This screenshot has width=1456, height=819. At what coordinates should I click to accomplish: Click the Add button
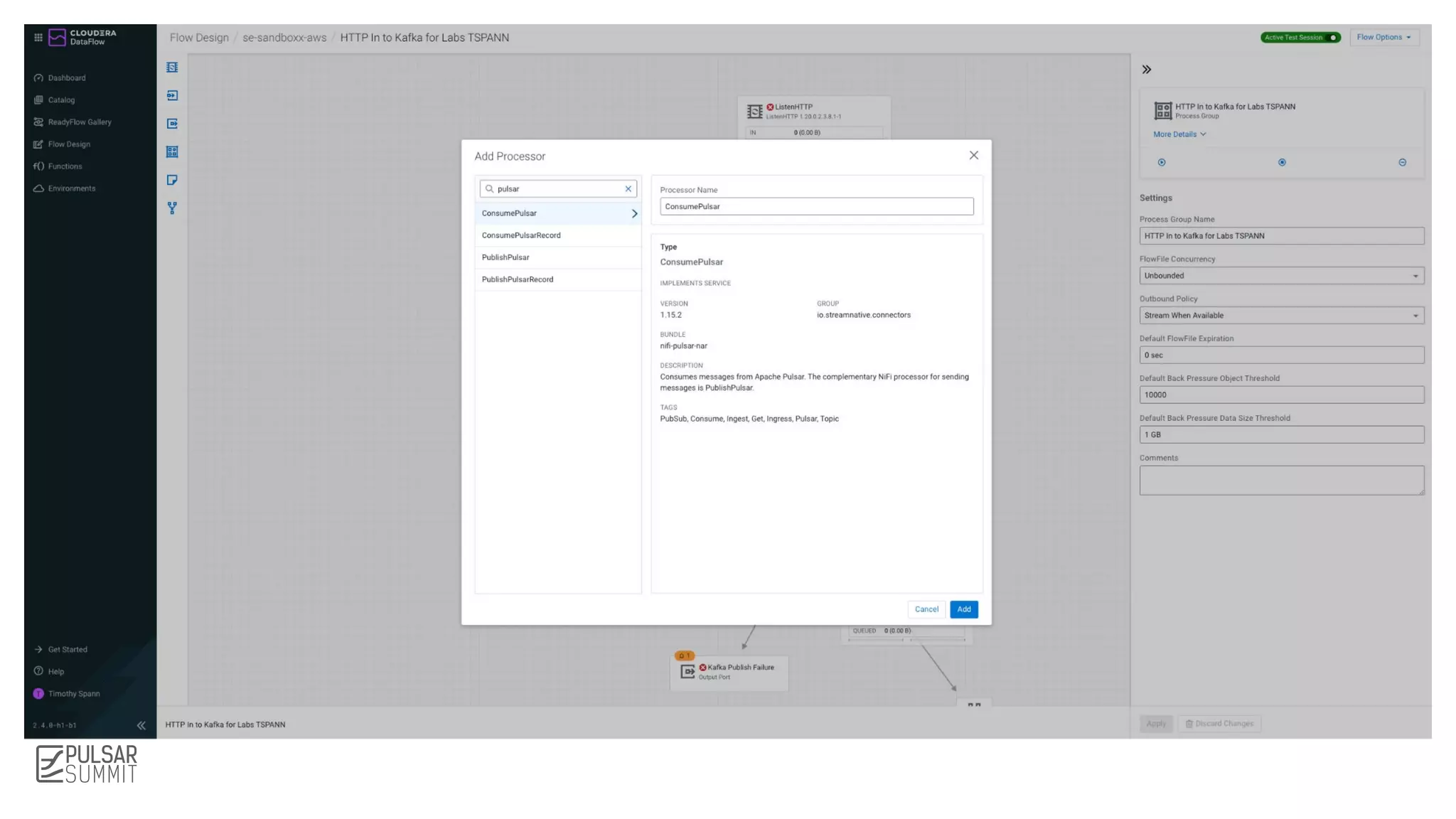963,609
